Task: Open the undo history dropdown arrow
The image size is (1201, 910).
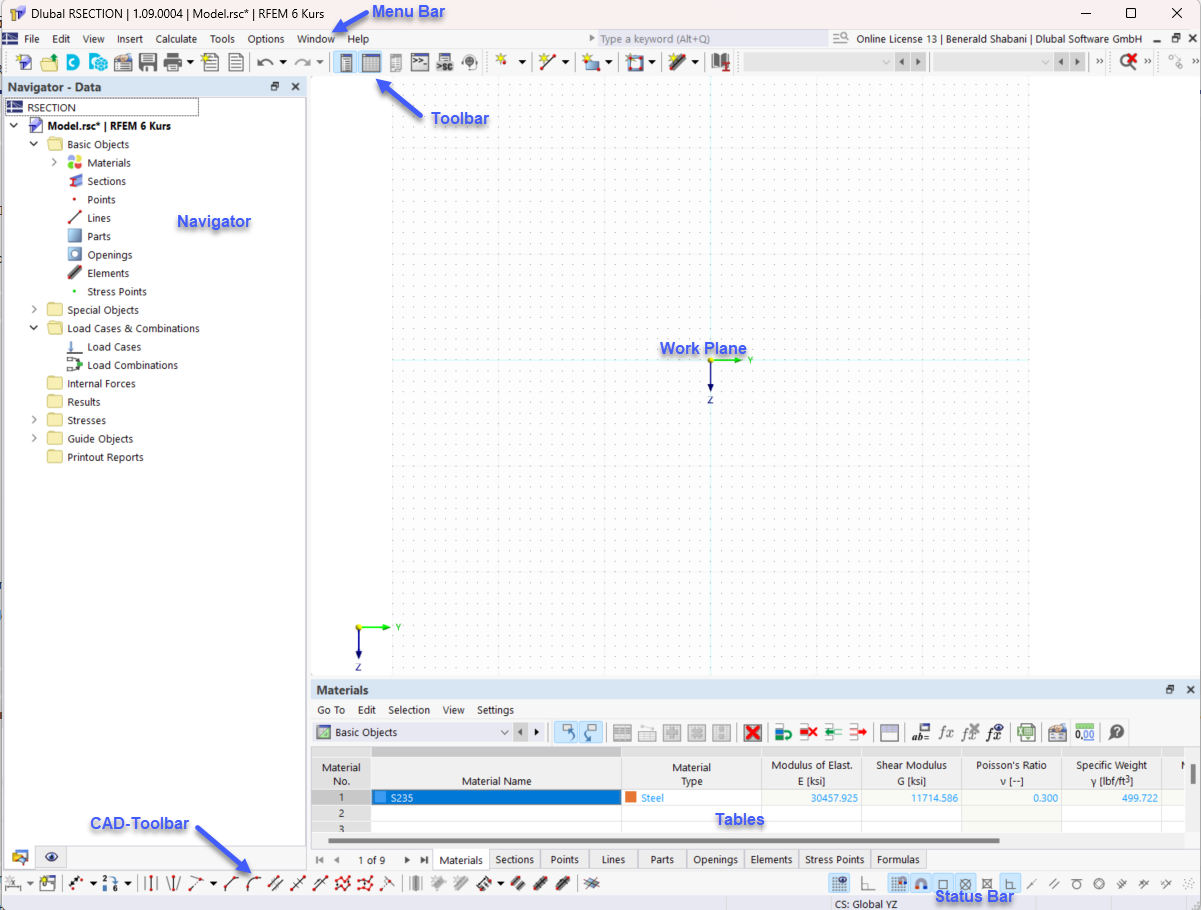Action: tap(283, 62)
